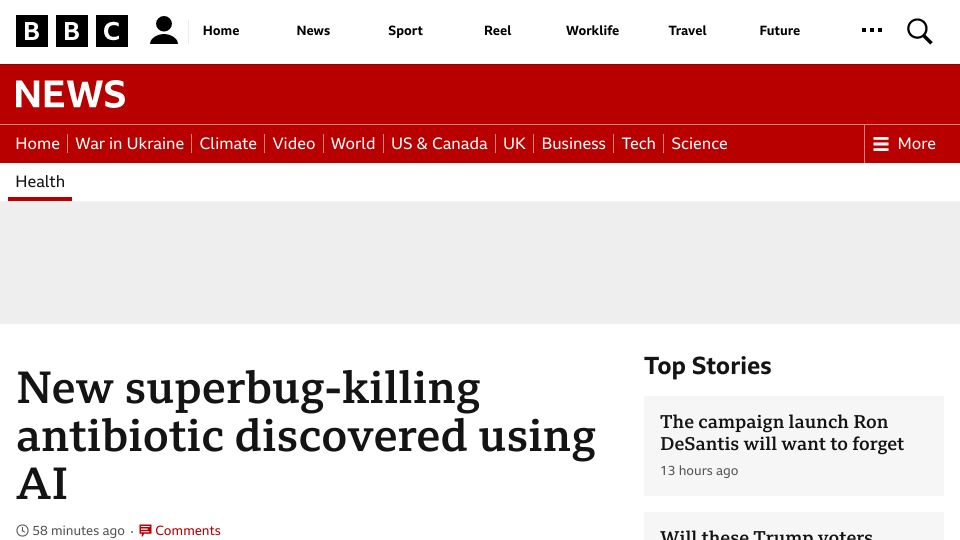960x540 pixels.
Task: Open Worklife in the top navigation
Action: (x=592, y=31)
